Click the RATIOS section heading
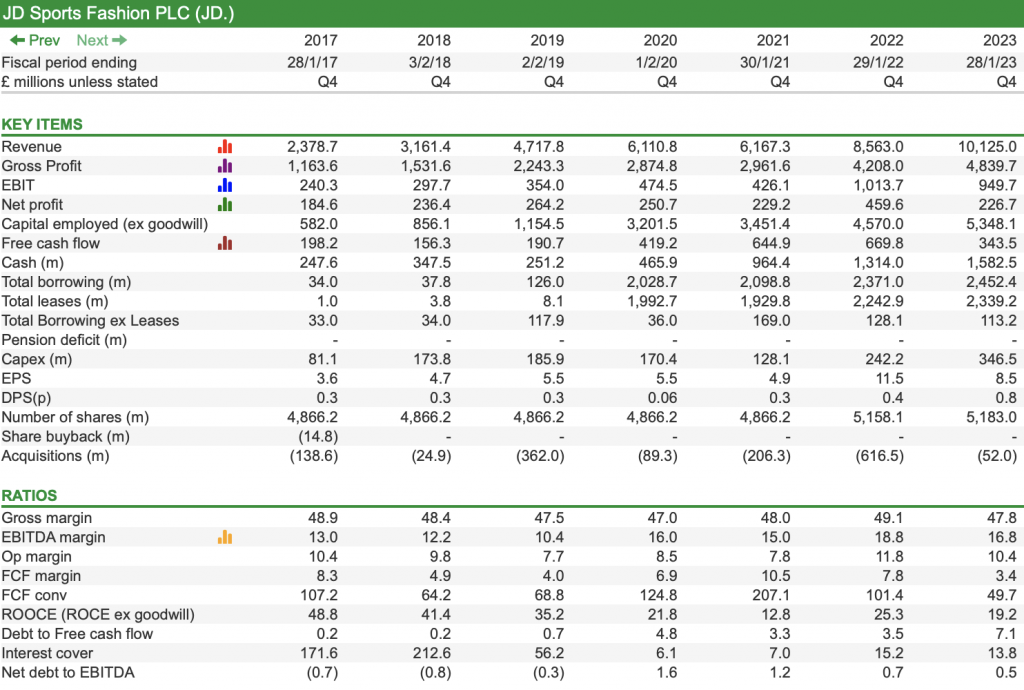The height and width of the screenshot is (690, 1024). pos(30,496)
